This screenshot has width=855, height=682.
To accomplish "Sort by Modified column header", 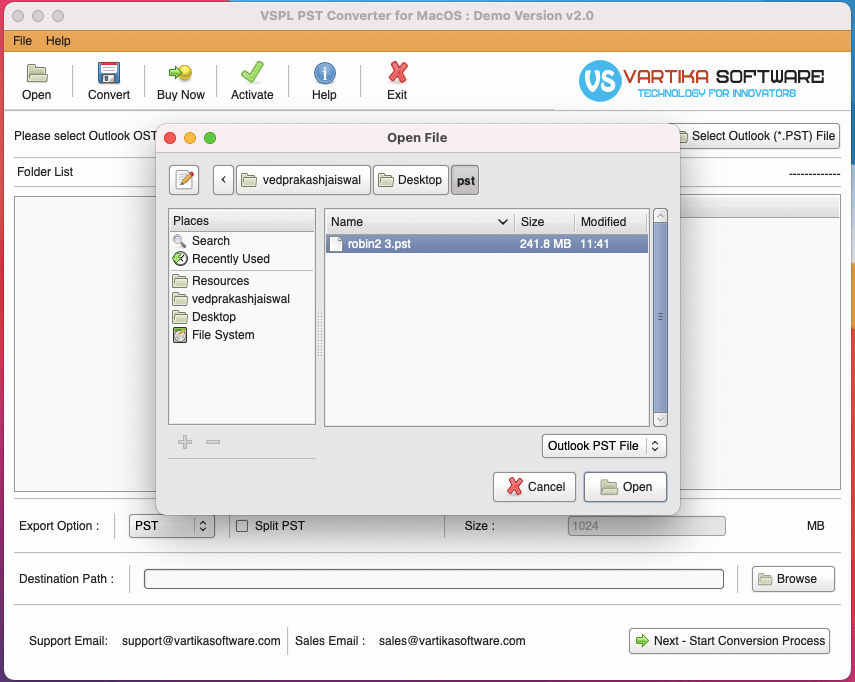I will pos(611,222).
